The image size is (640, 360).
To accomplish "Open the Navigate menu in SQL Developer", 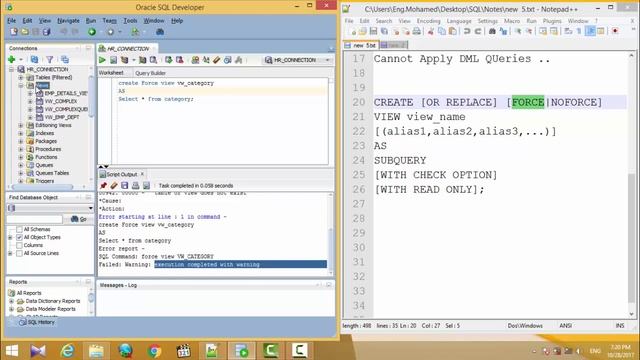I will [68, 20].
